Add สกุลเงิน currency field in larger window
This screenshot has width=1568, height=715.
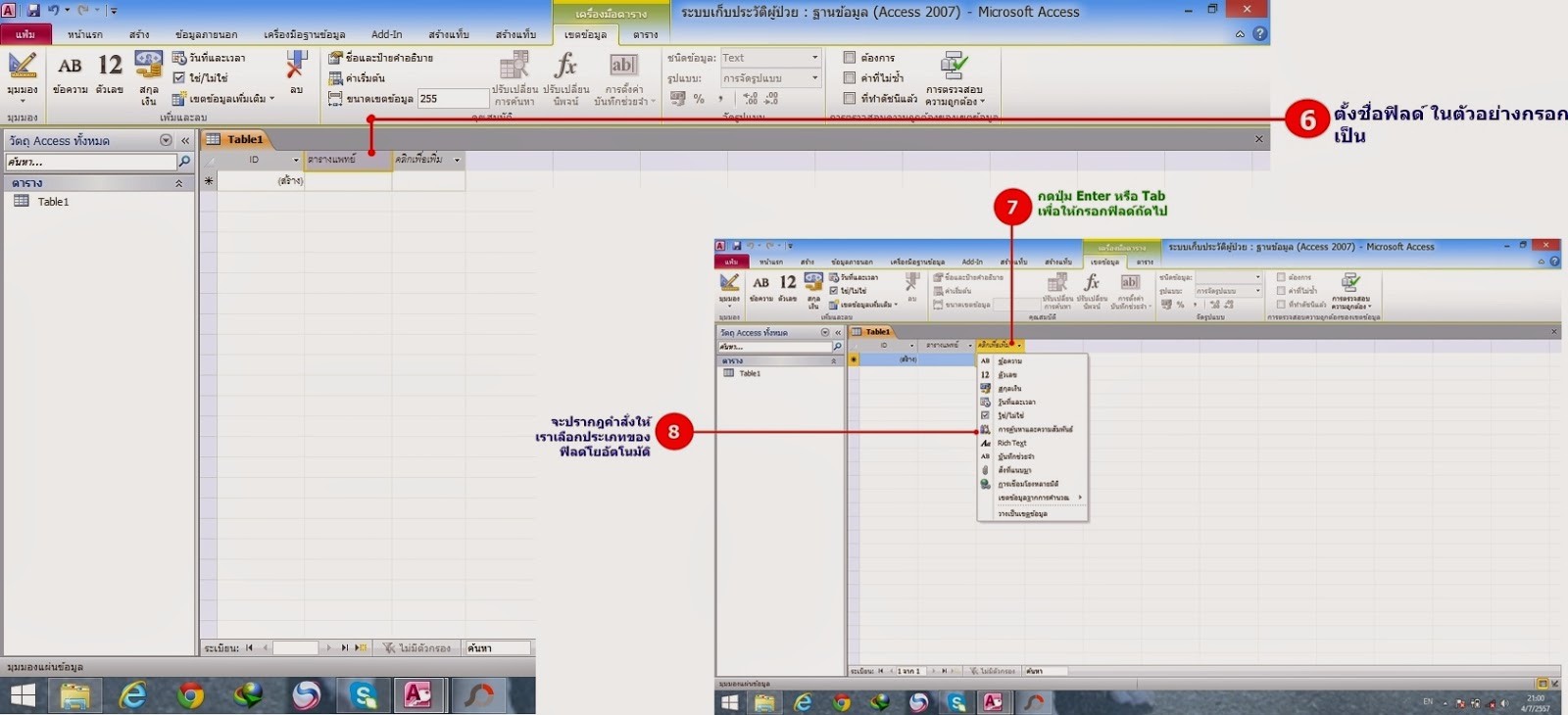click(148, 78)
